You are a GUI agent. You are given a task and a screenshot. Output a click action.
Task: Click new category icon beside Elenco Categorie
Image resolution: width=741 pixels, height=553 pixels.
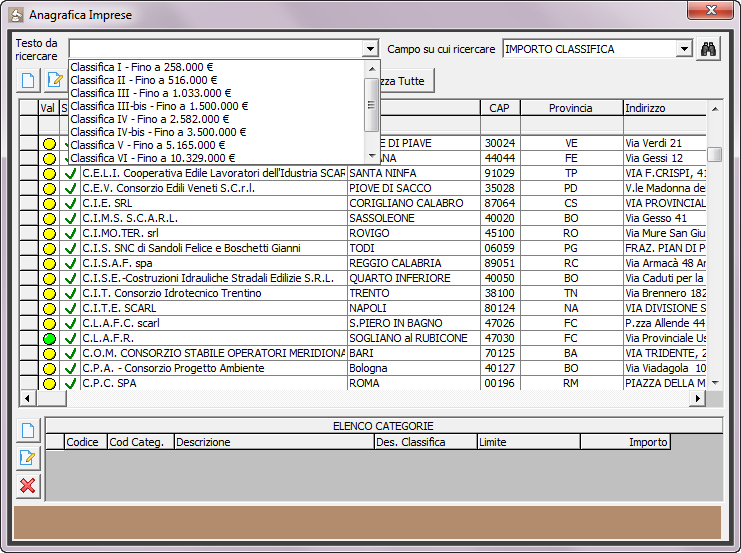tap(28, 430)
